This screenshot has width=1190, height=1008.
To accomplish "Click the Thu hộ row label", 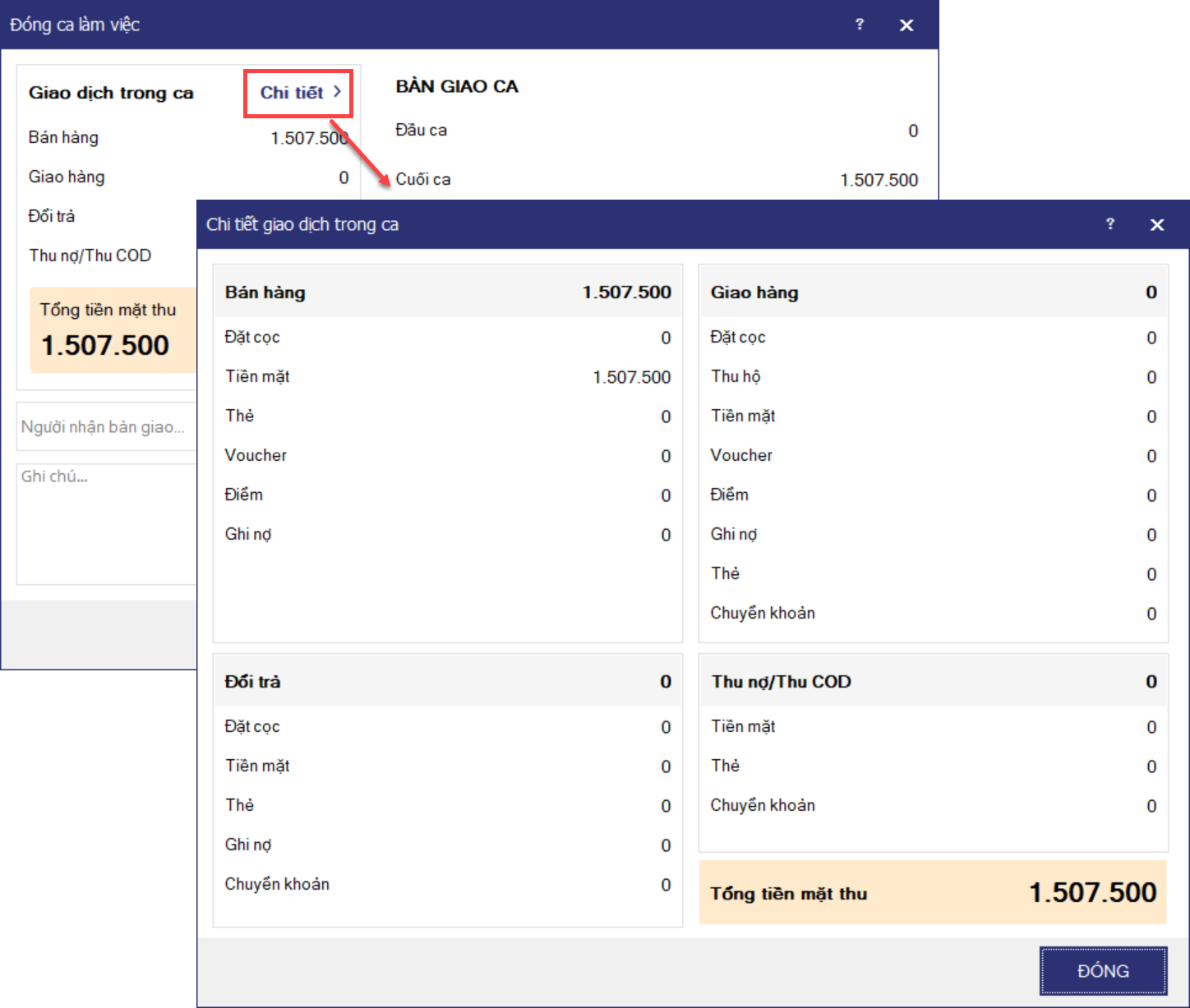I will point(736,376).
